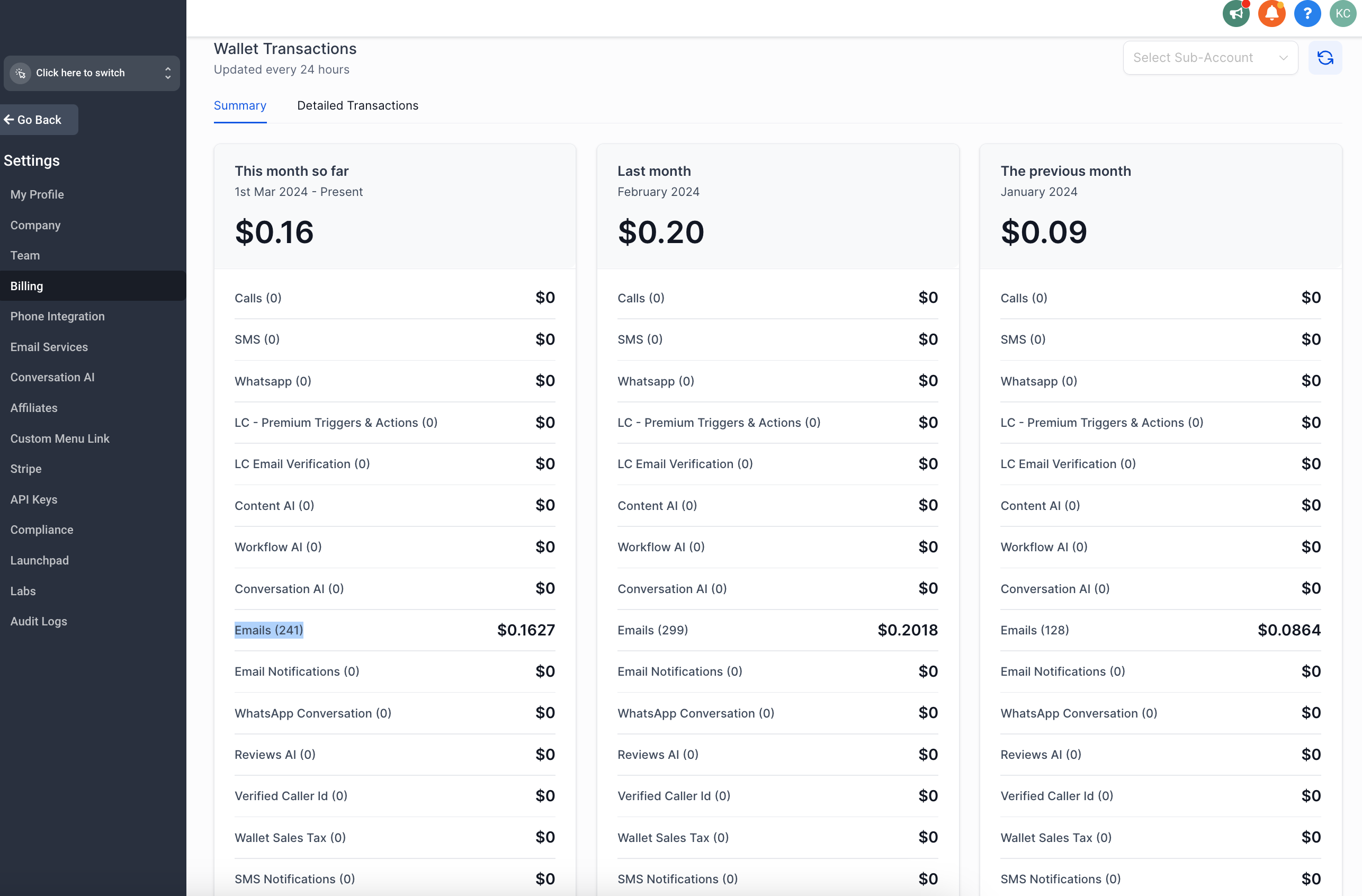Image resolution: width=1362 pixels, height=896 pixels.
Task: Open the Email Services settings page
Action: [49, 347]
